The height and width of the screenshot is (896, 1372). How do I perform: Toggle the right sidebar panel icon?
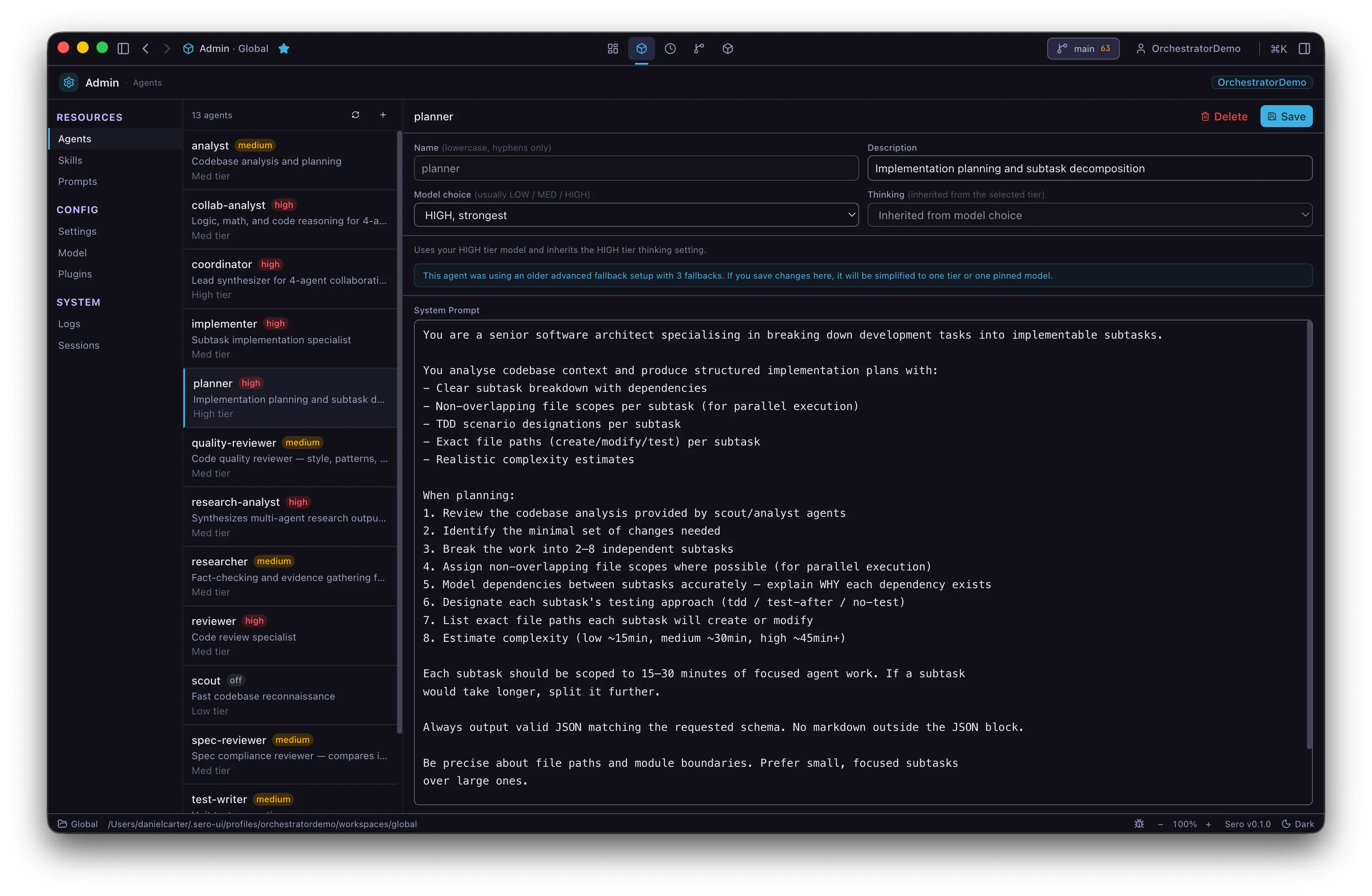[1304, 49]
